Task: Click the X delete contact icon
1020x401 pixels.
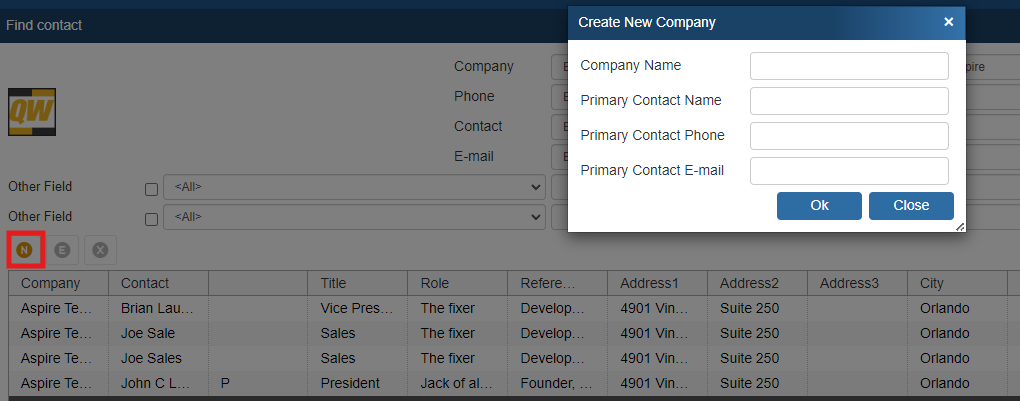Action: pyautogui.click(x=100, y=249)
